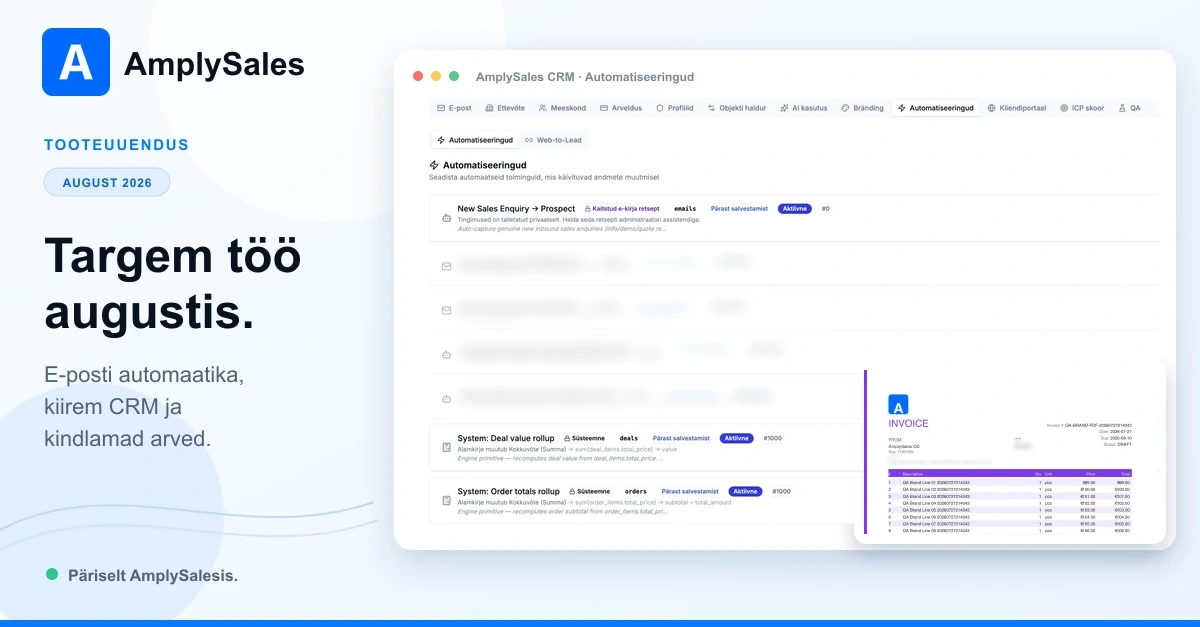The height and width of the screenshot is (627, 1200).
Task: Switch to the QA tab
Action: 1129,108
